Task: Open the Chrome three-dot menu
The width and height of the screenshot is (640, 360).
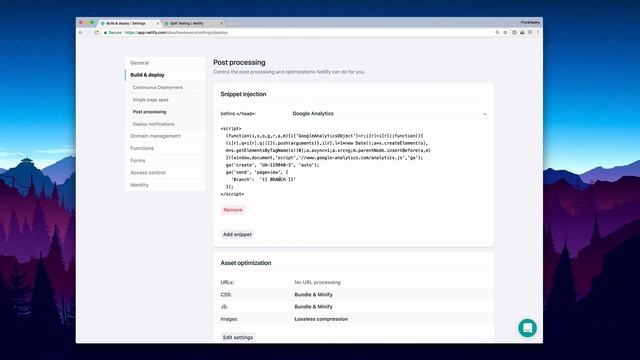Action: point(538,32)
